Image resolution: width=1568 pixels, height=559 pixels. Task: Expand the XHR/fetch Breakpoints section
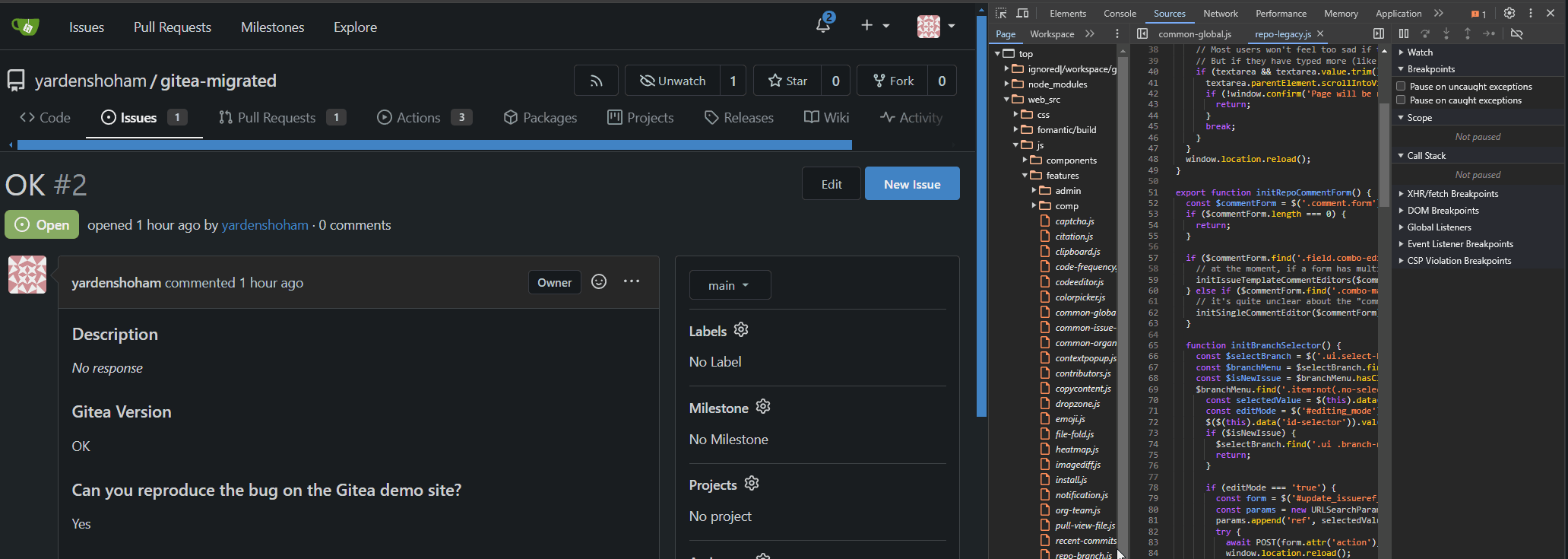pyautogui.click(x=1452, y=194)
